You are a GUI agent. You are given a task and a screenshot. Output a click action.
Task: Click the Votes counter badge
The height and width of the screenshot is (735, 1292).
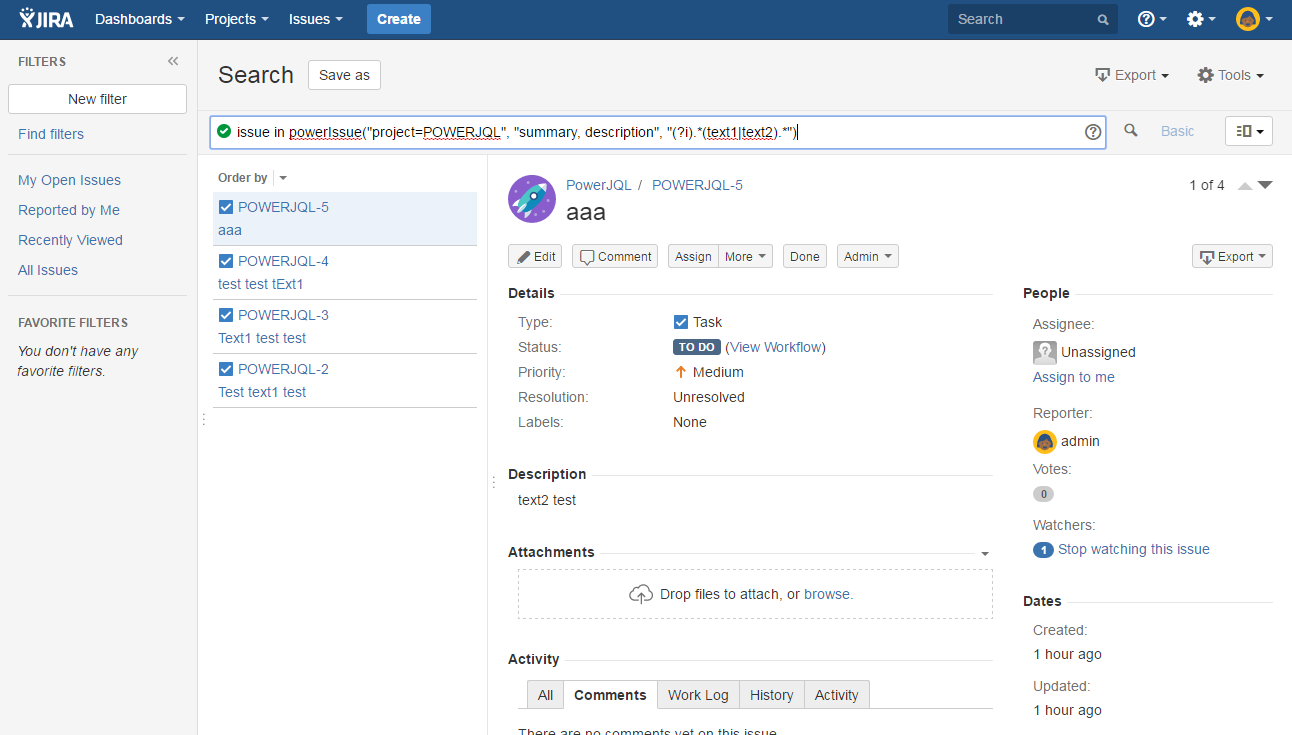tap(1043, 493)
